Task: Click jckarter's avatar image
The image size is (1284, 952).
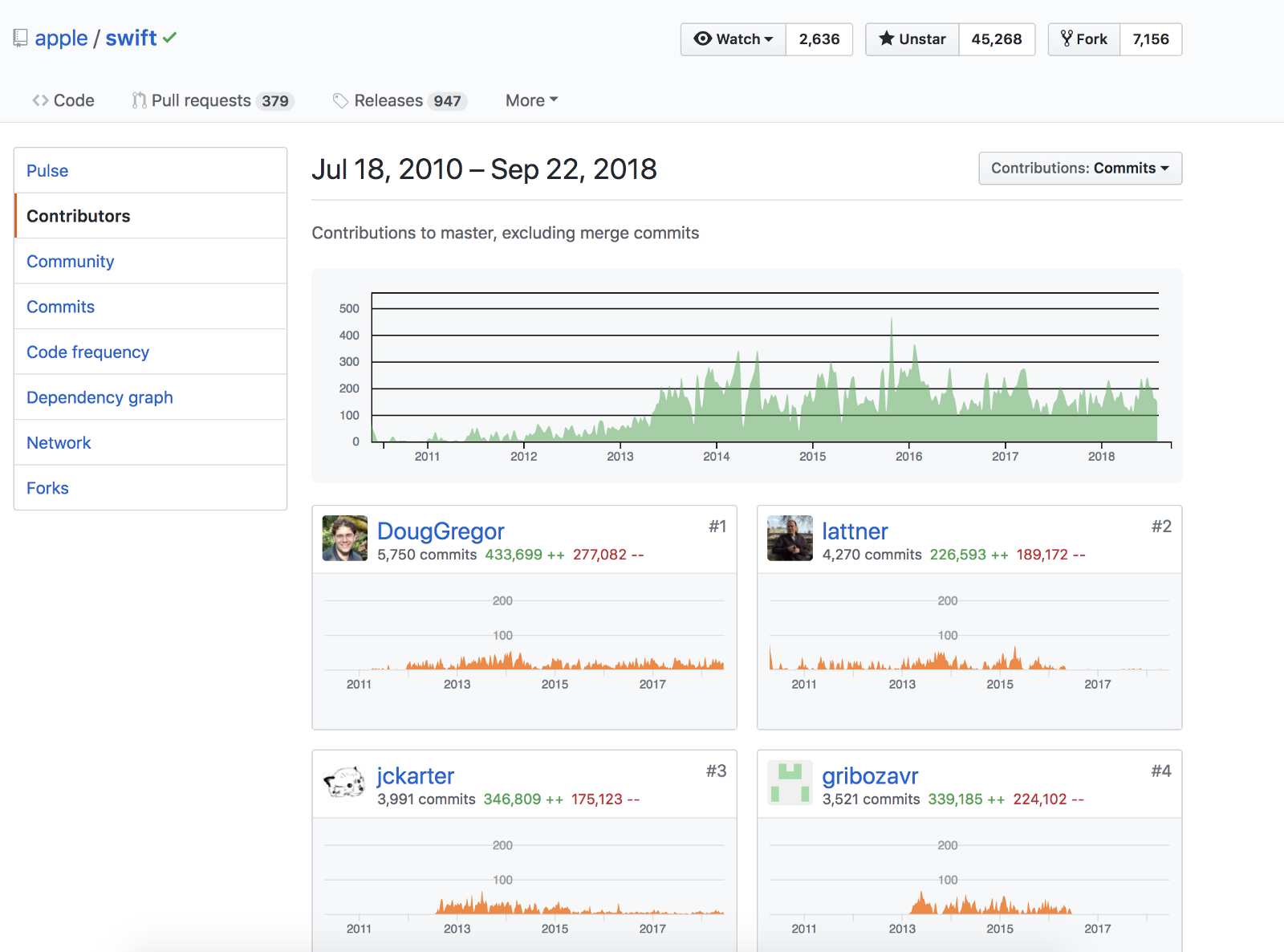Action: tap(345, 782)
